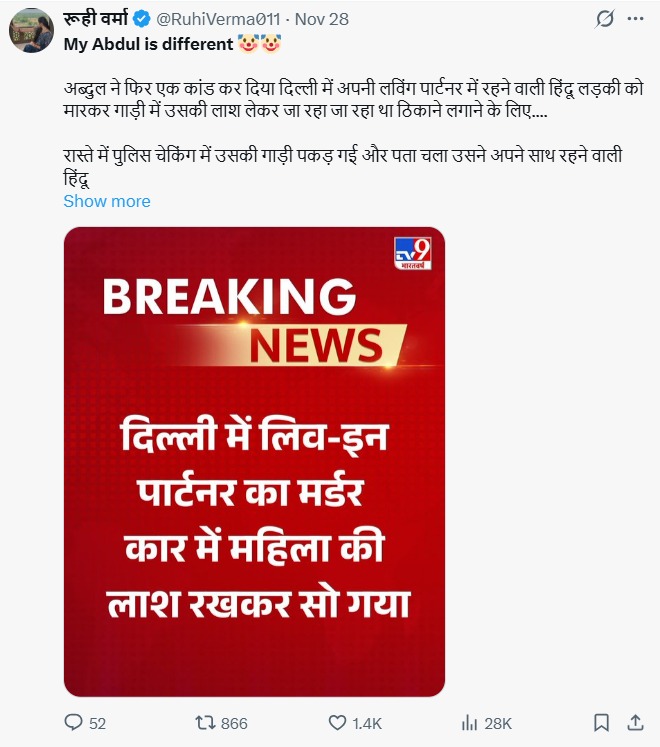Click the 866 repost count
Screen dimensions: 660x747
pyautogui.click(x=234, y=724)
